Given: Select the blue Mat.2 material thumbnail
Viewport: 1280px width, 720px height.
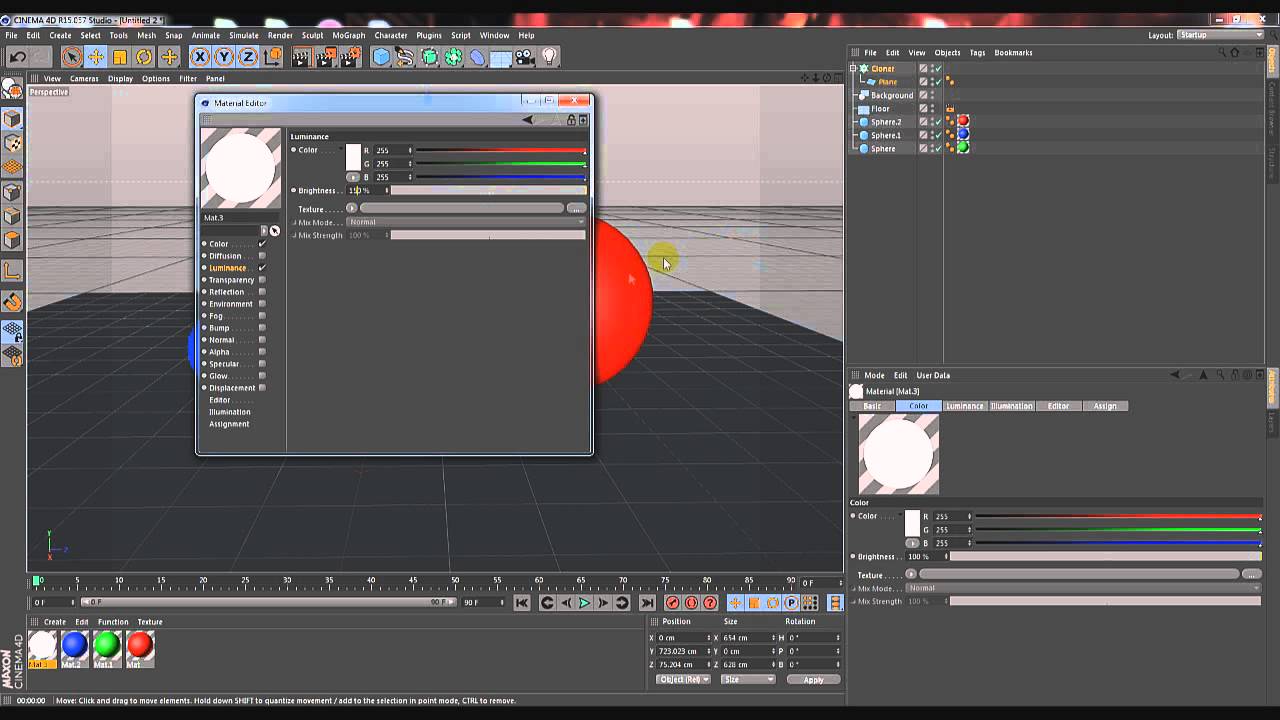Looking at the screenshot, I should 74,646.
